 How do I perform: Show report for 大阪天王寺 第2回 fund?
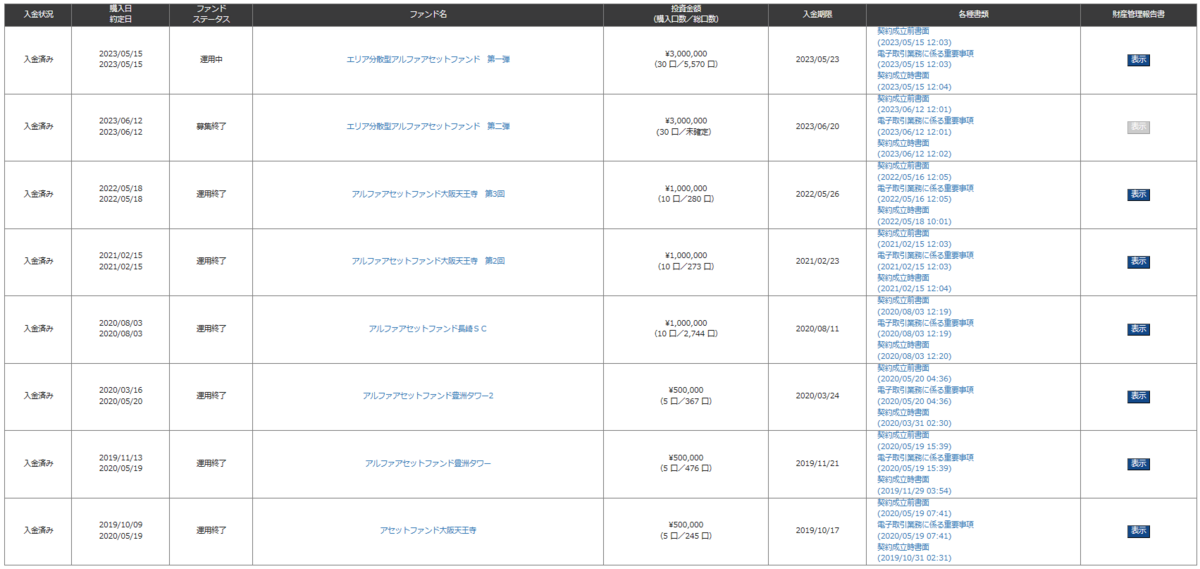coord(1138,262)
